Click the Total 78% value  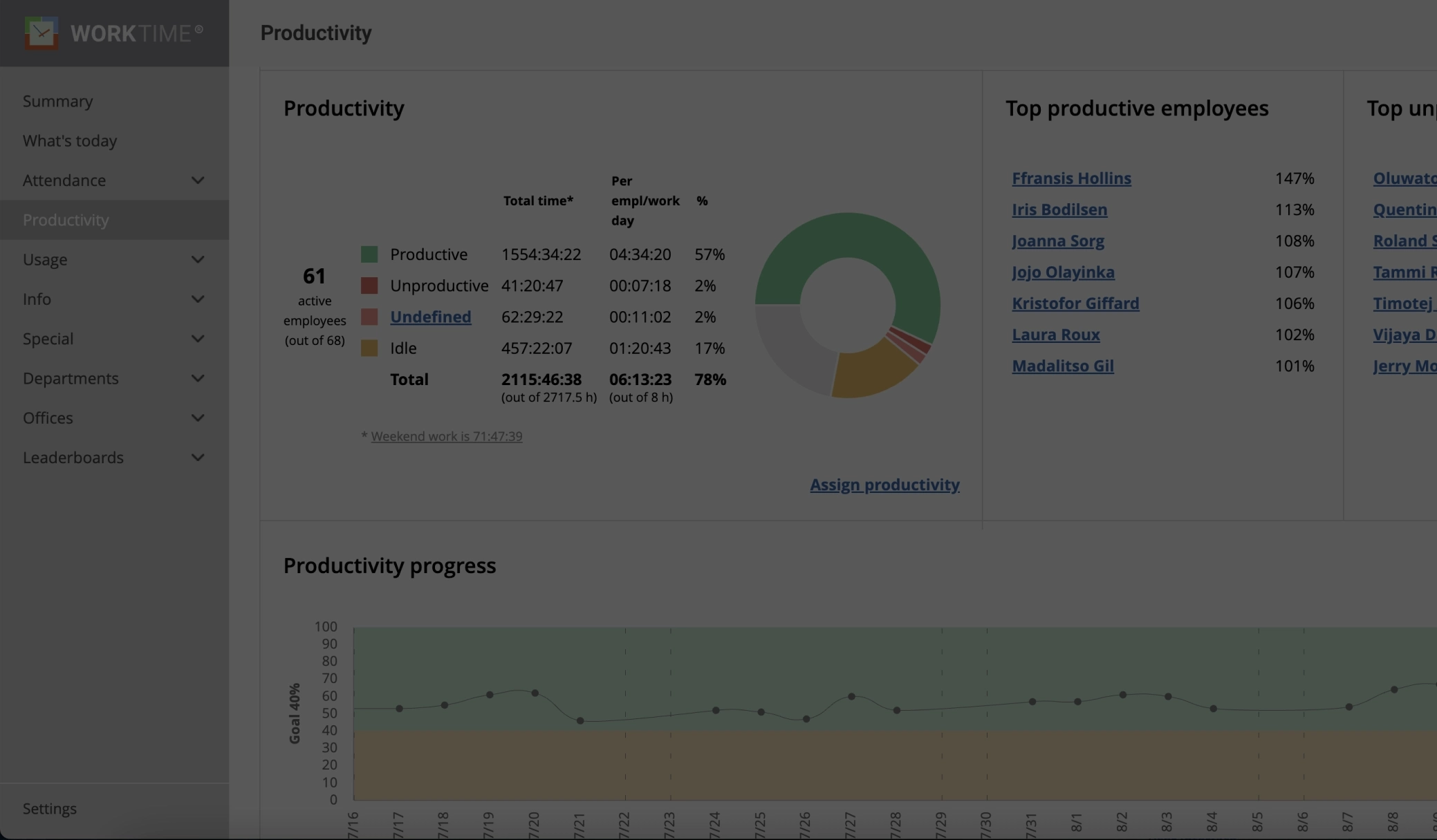[710, 379]
